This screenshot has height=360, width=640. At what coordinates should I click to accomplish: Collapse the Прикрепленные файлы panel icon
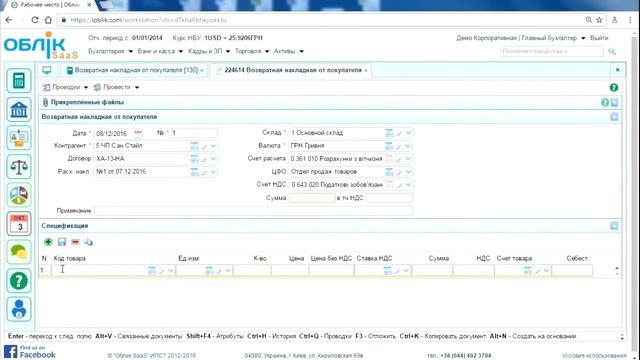coord(614,102)
